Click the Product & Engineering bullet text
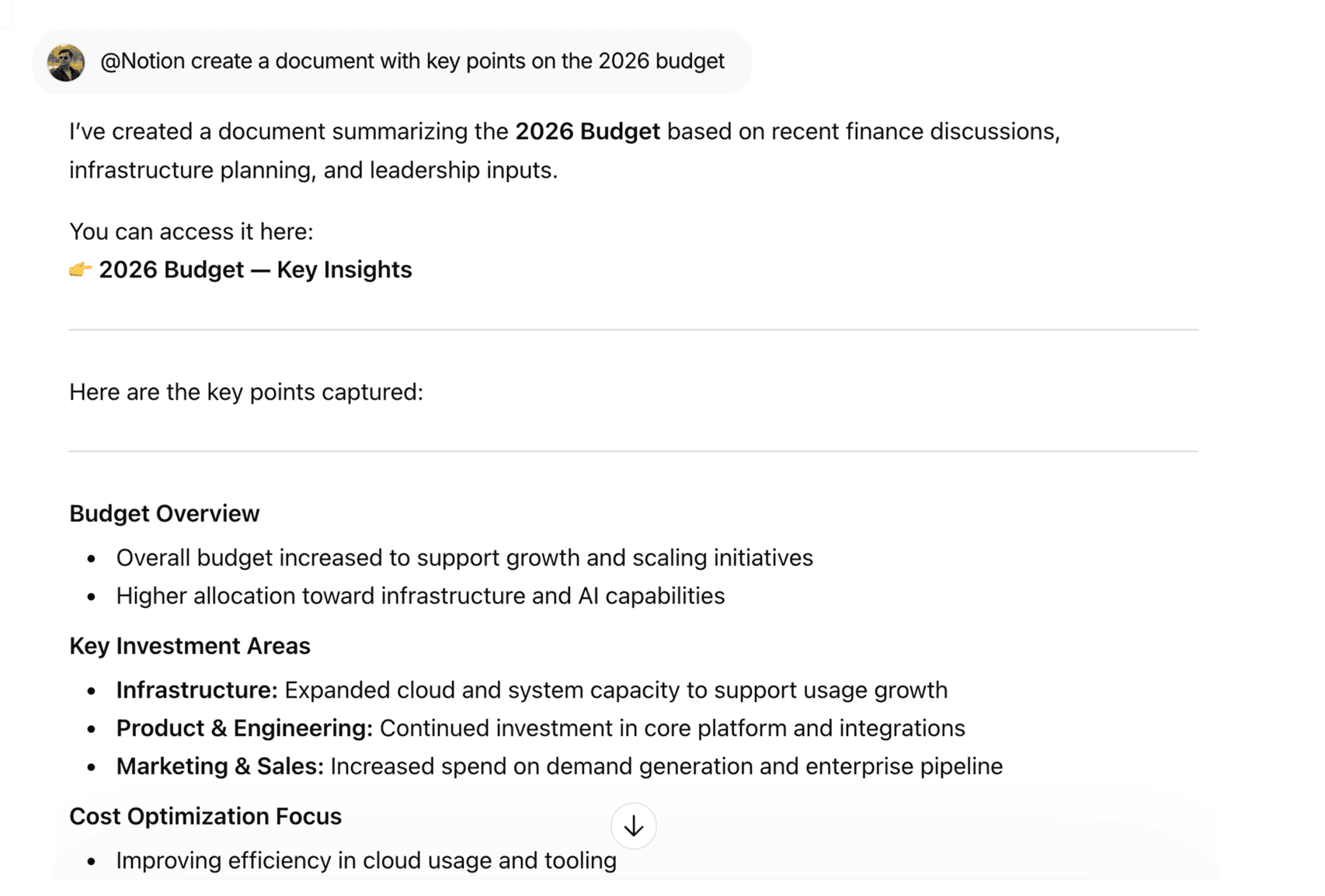The image size is (1325, 896). point(540,728)
